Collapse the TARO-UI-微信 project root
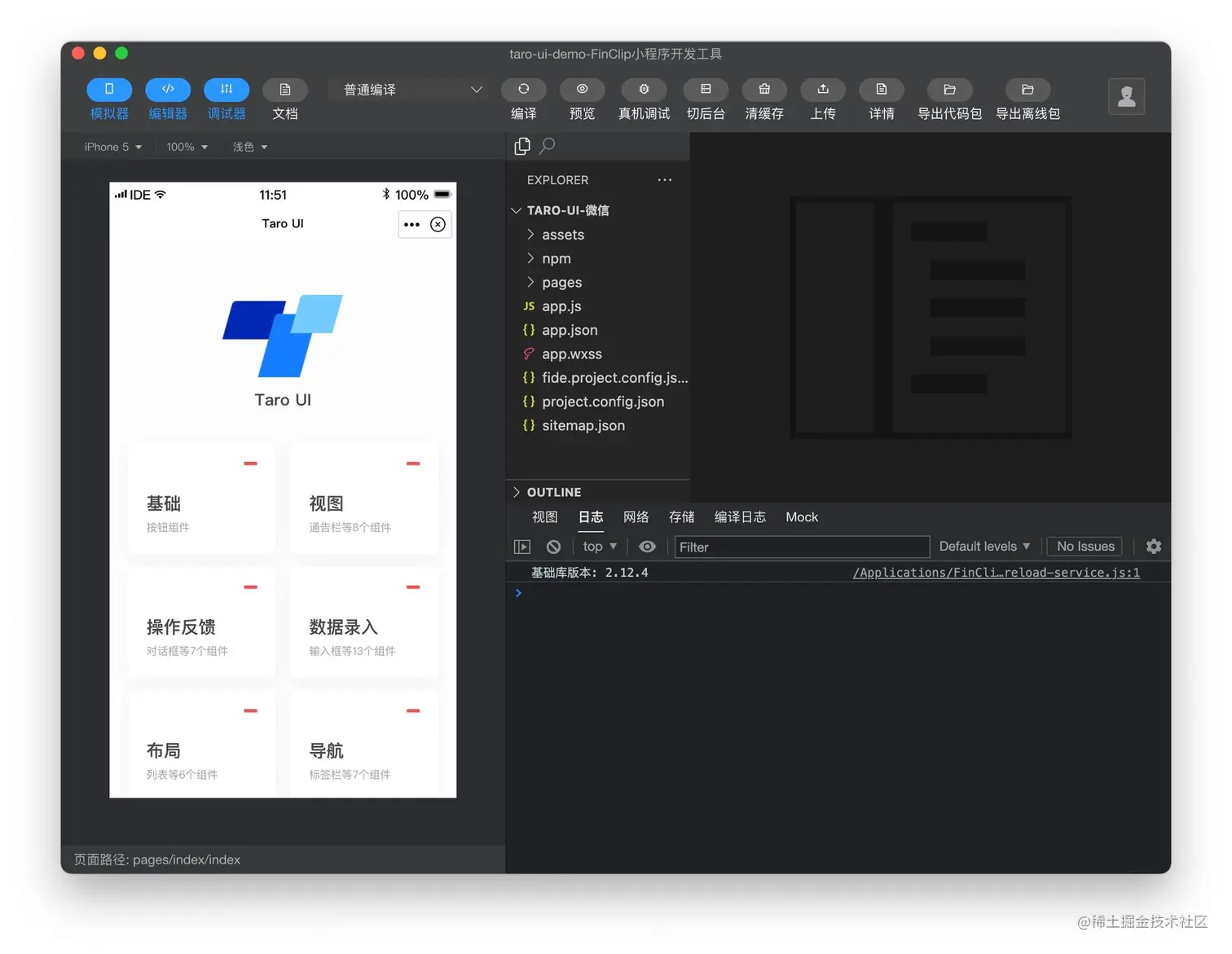The image size is (1232, 954). coord(598,210)
